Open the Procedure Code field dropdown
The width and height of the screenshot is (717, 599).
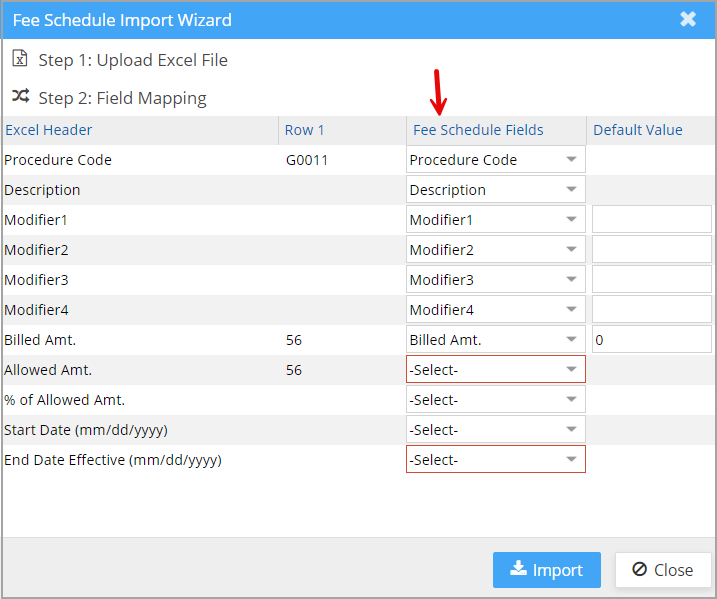coord(496,160)
